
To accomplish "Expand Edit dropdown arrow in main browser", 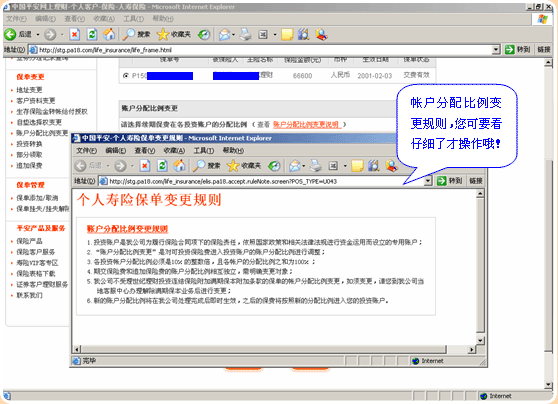I will (275, 35).
